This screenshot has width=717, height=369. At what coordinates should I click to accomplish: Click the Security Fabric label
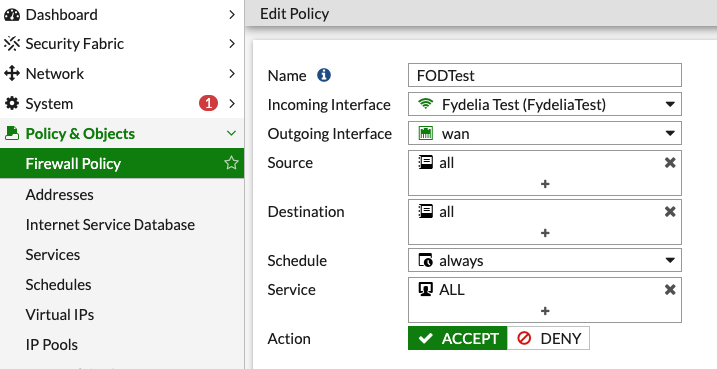pyautogui.click(x=75, y=44)
